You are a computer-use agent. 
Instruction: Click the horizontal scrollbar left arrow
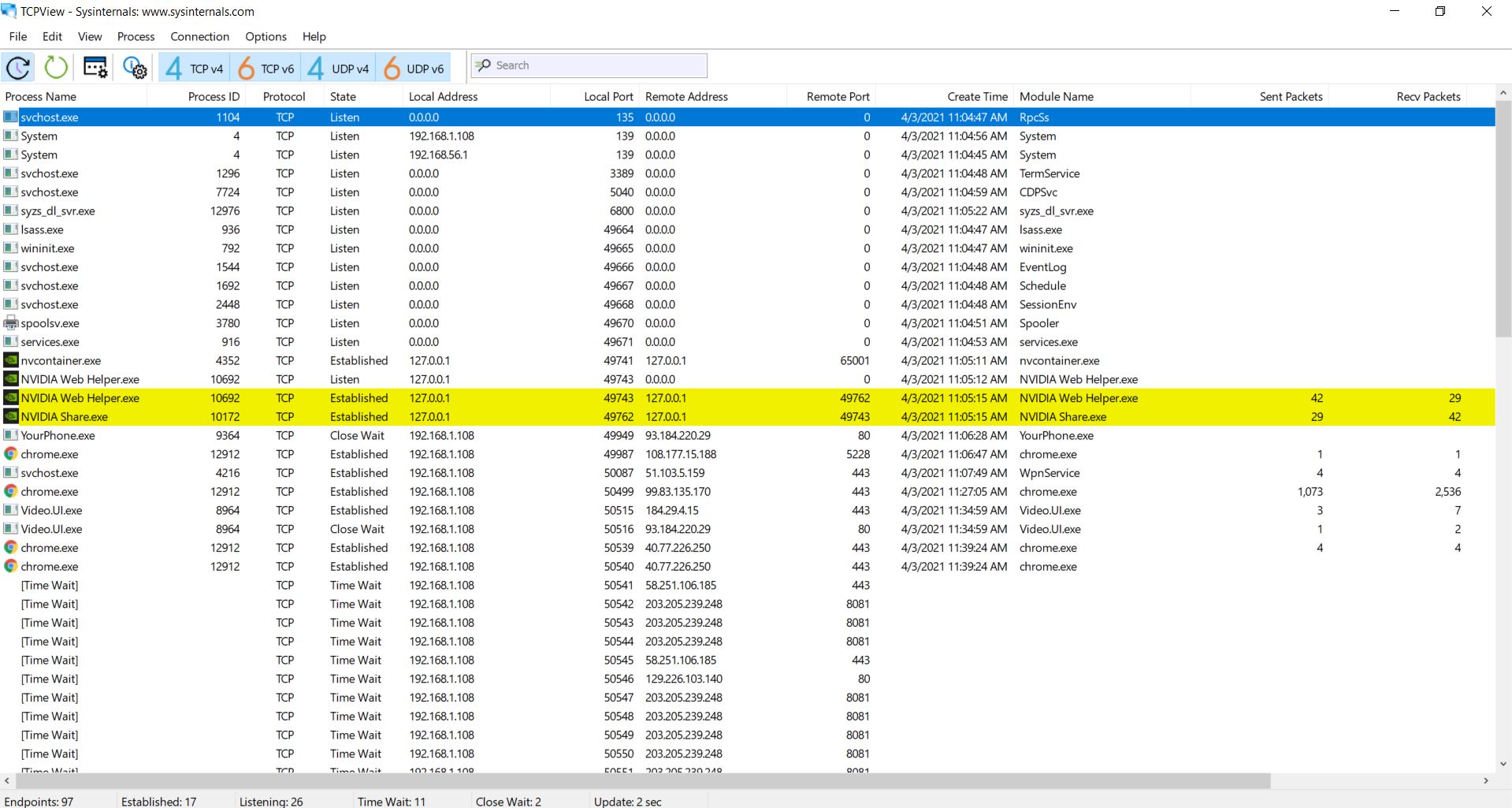pos(7,780)
